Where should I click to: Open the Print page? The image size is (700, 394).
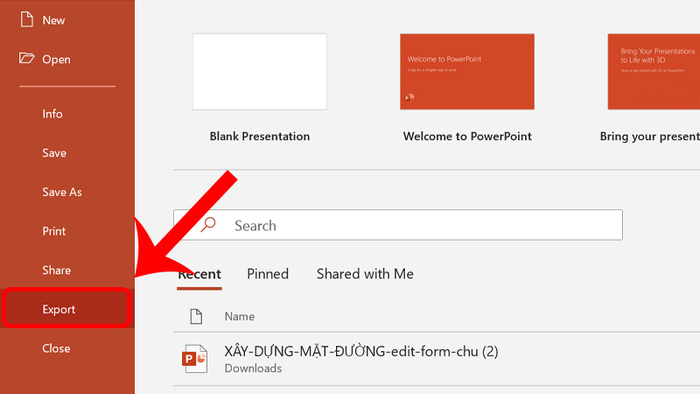[54, 231]
